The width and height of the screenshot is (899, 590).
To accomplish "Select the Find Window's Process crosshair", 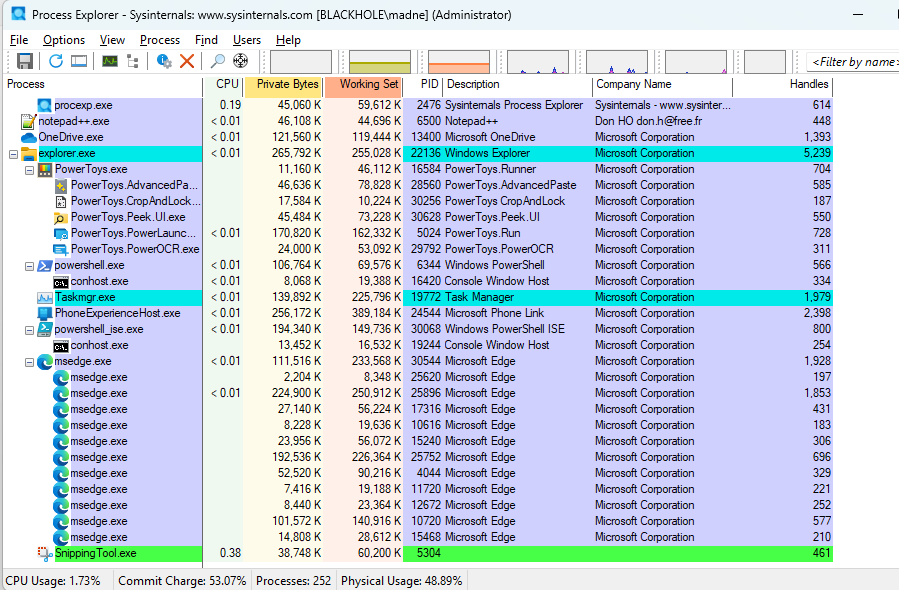I will pos(241,61).
